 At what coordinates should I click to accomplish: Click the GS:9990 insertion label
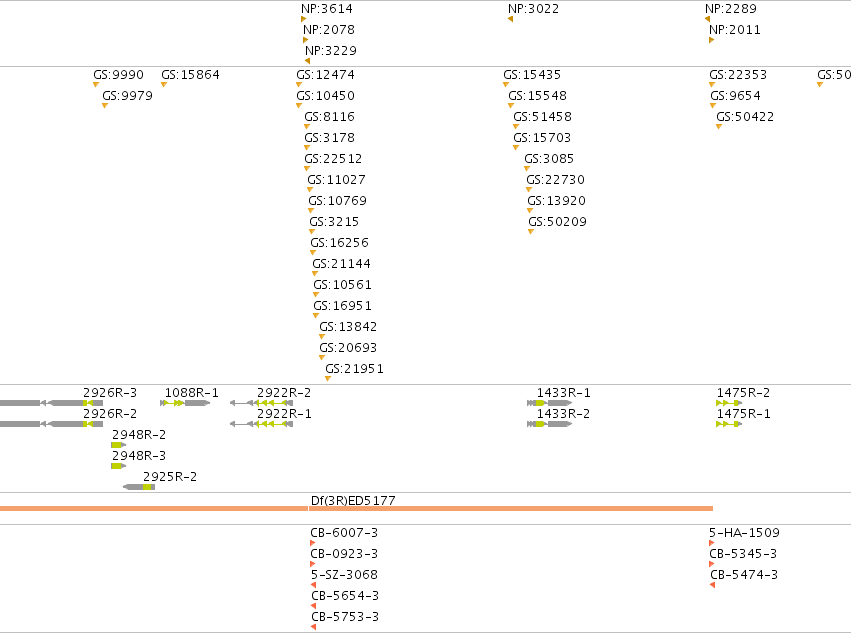[118, 74]
